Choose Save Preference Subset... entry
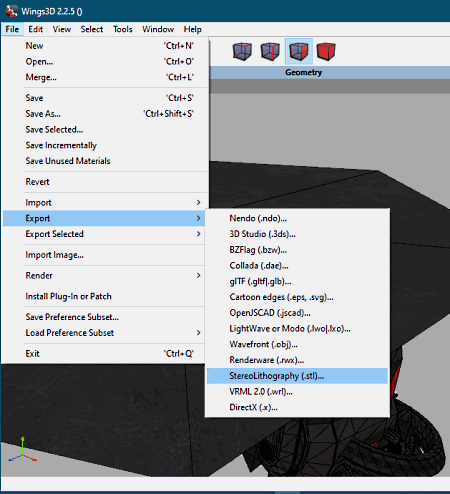This screenshot has width=450, height=494. 104,317
